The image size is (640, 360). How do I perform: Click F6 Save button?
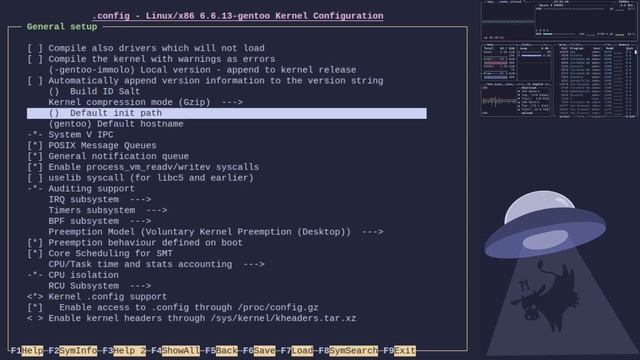(x=259, y=351)
